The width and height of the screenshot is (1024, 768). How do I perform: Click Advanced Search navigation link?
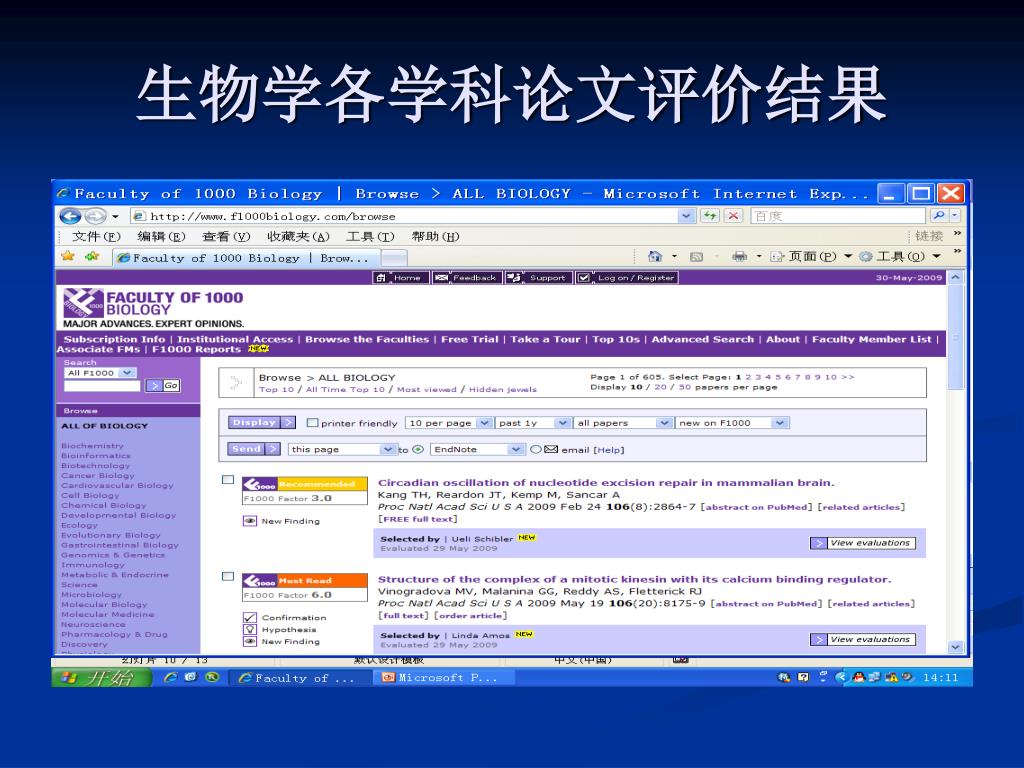pos(703,340)
